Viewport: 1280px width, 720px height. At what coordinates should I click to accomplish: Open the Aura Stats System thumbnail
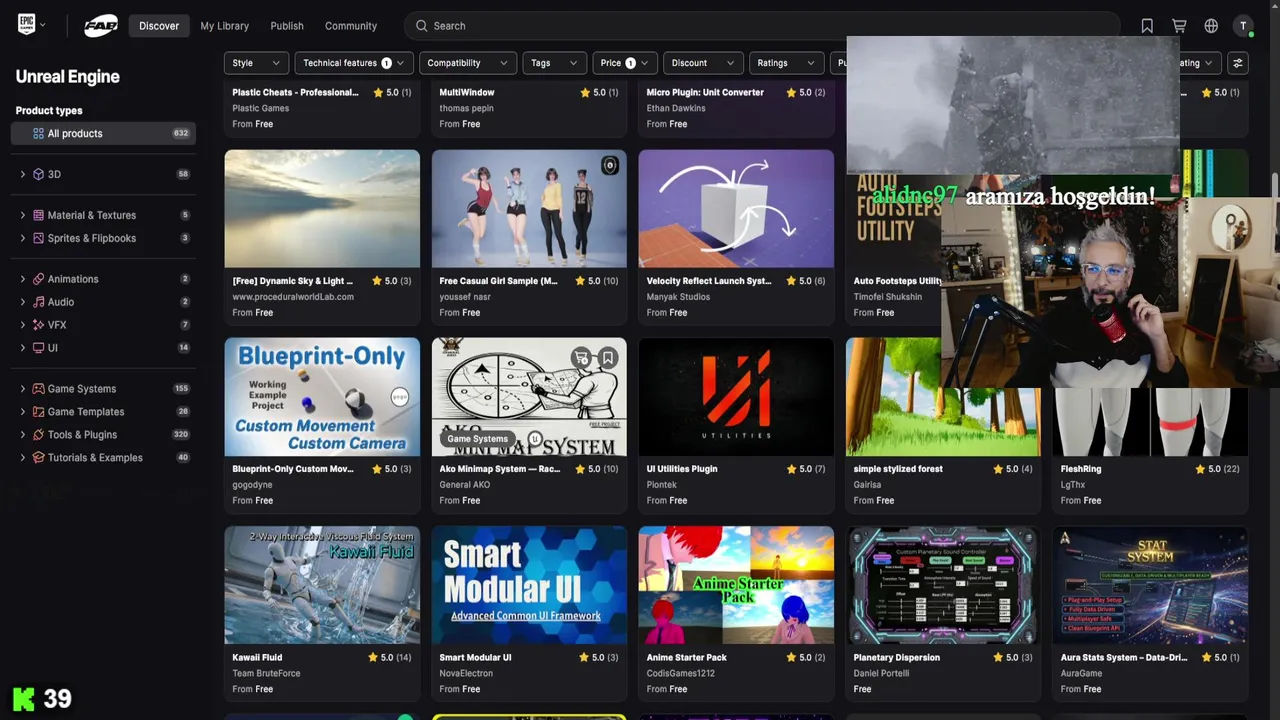pos(1150,585)
